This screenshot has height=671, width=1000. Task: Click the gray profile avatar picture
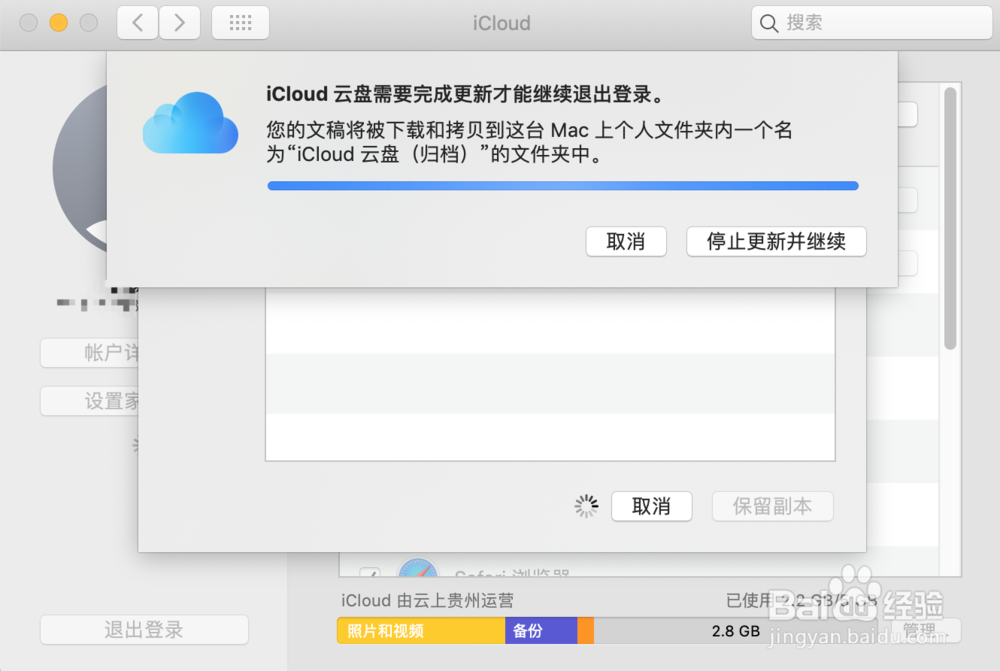tap(80, 170)
